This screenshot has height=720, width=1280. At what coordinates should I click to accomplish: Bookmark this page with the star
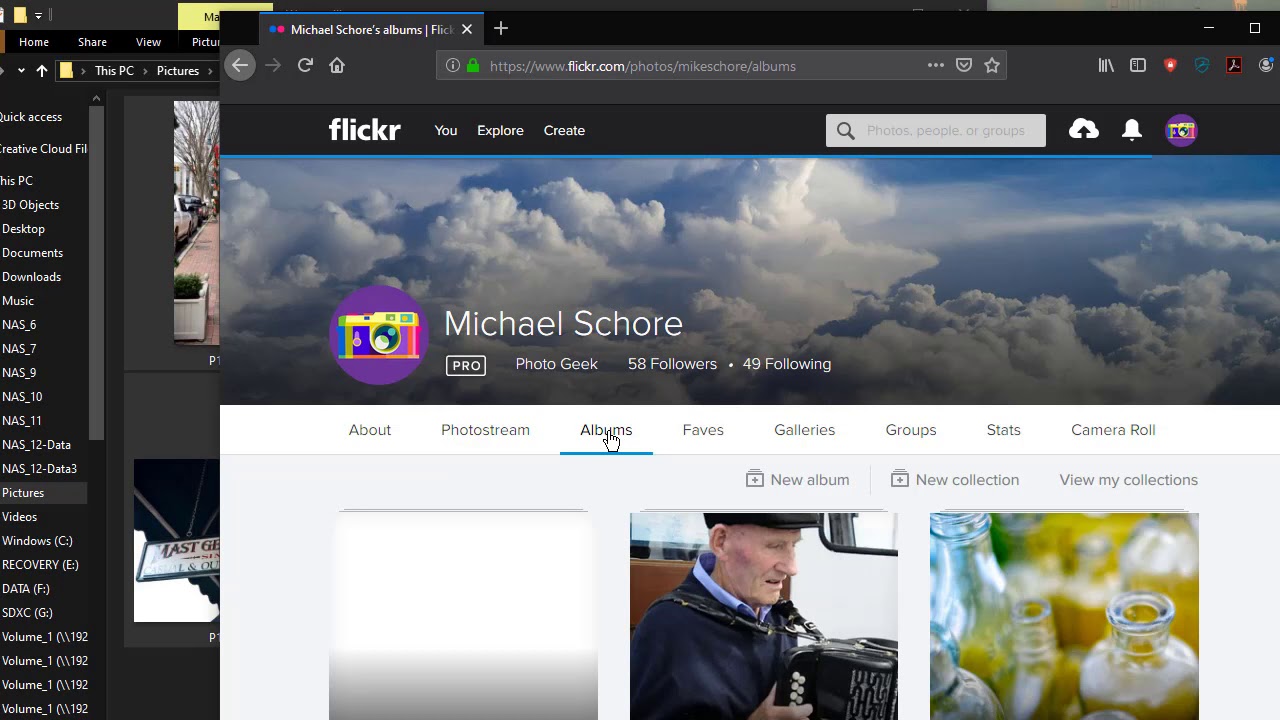tap(992, 65)
